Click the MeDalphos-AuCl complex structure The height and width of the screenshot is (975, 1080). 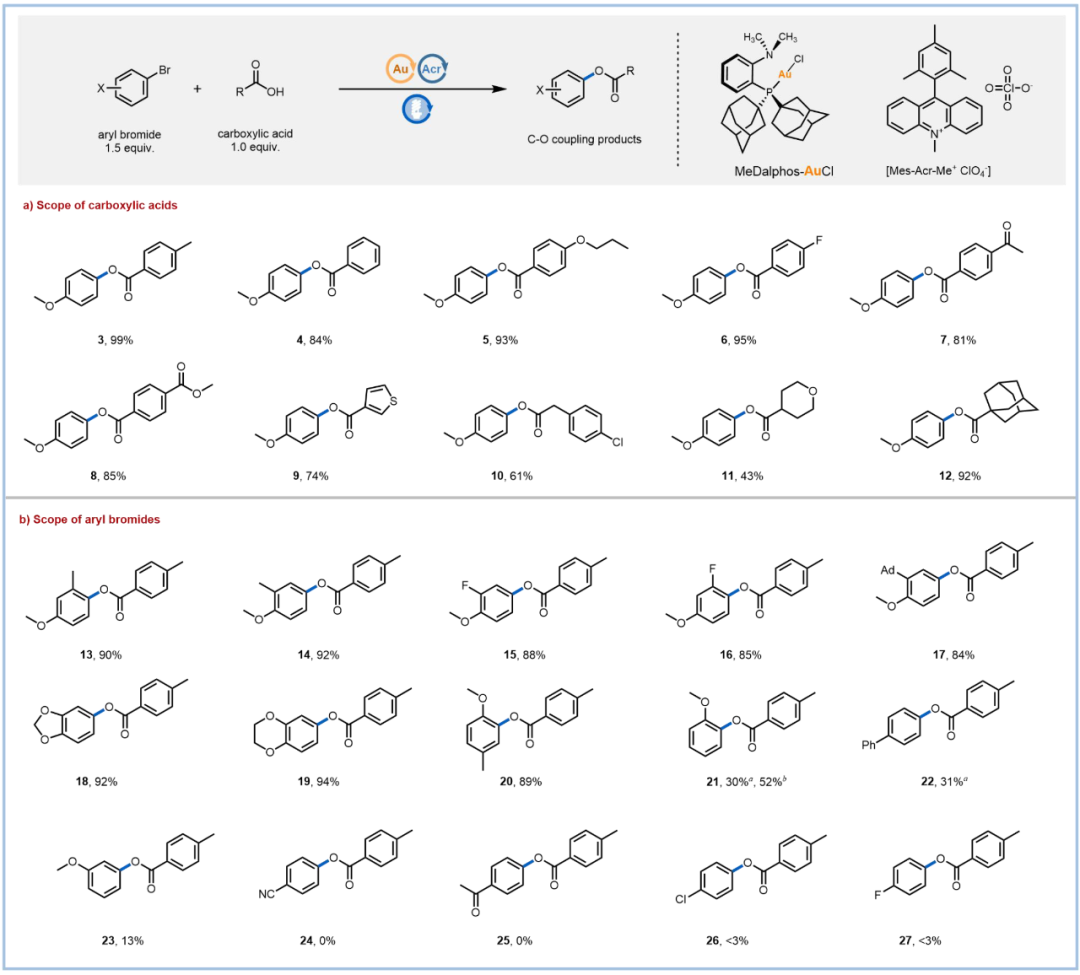click(x=773, y=93)
